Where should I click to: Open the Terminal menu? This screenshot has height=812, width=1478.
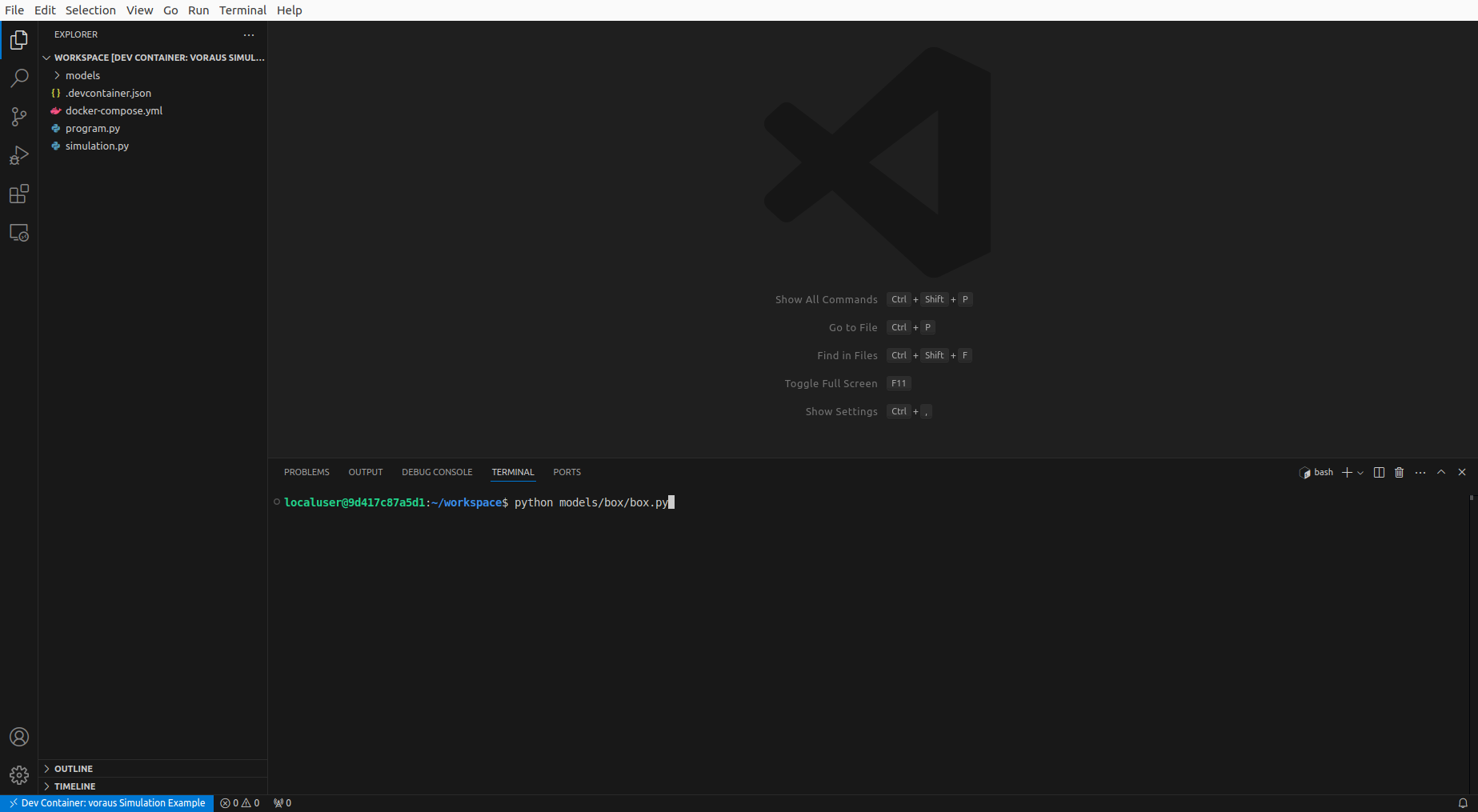click(242, 10)
